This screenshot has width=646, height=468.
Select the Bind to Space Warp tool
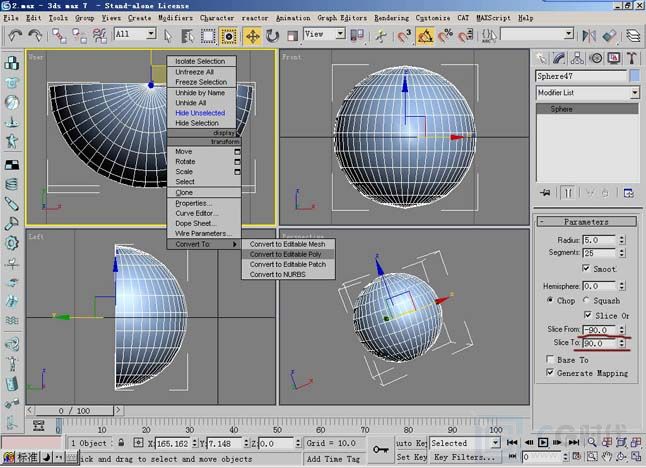click(x=99, y=36)
